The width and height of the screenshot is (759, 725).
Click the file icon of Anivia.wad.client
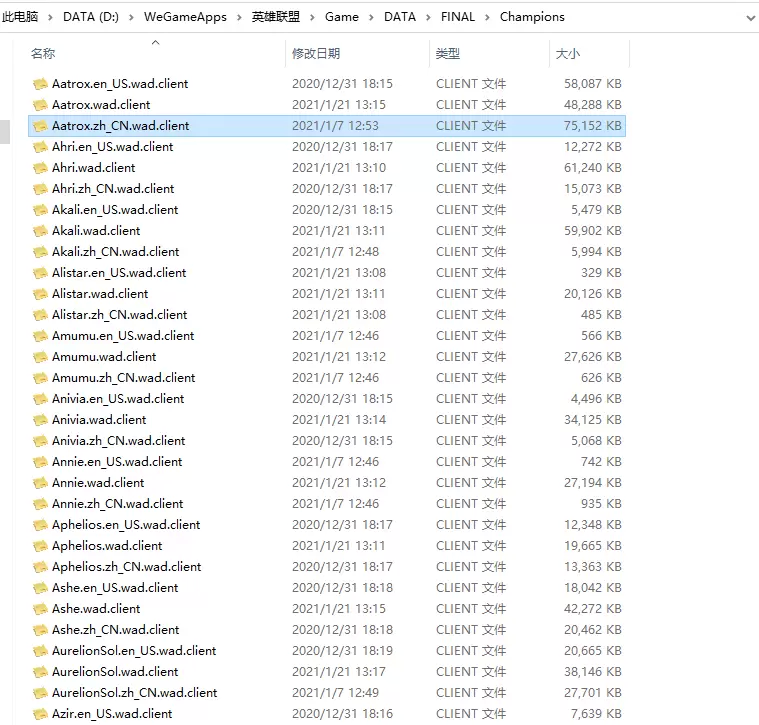(x=40, y=420)
